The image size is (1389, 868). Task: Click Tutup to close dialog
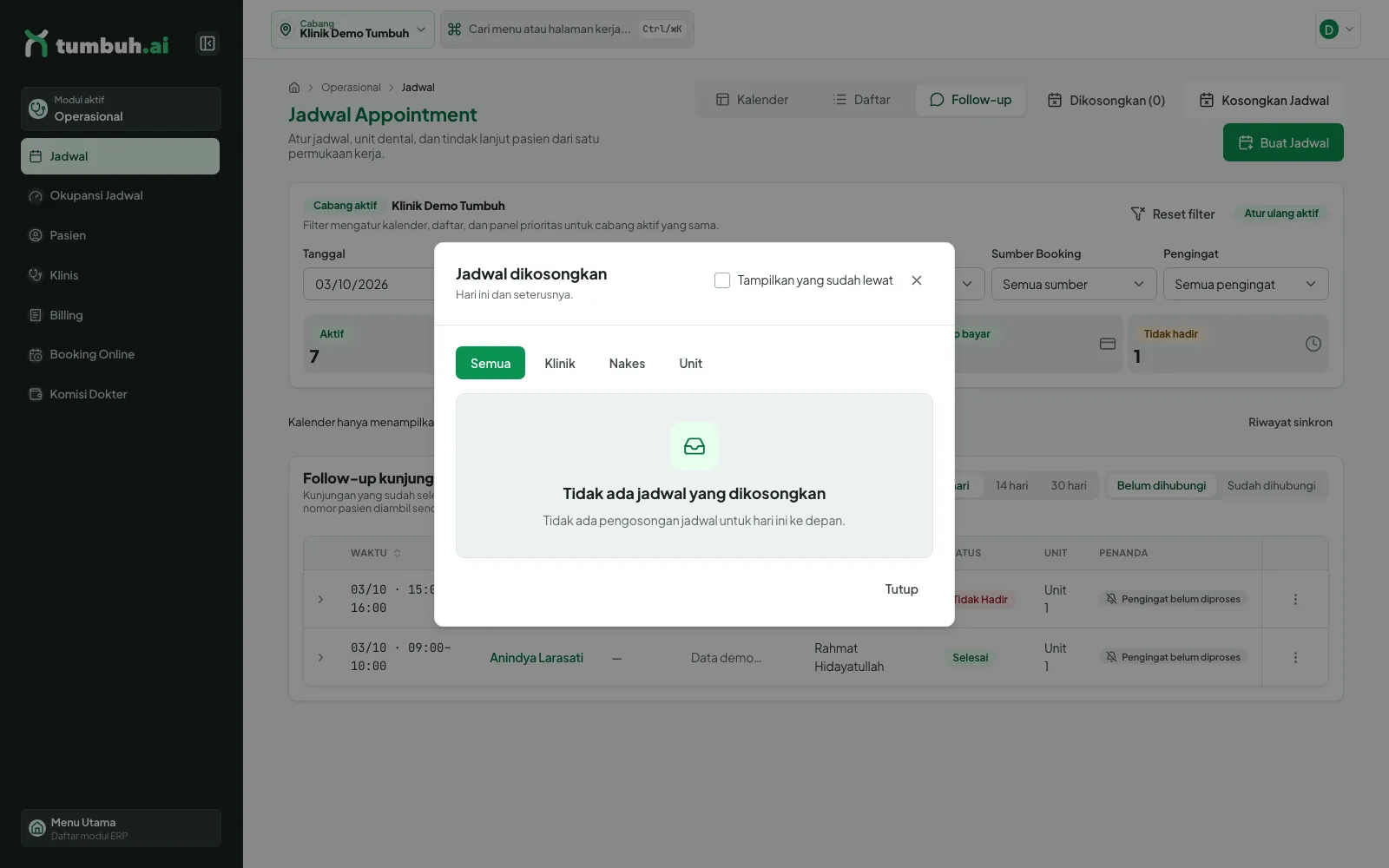(901, 589)
